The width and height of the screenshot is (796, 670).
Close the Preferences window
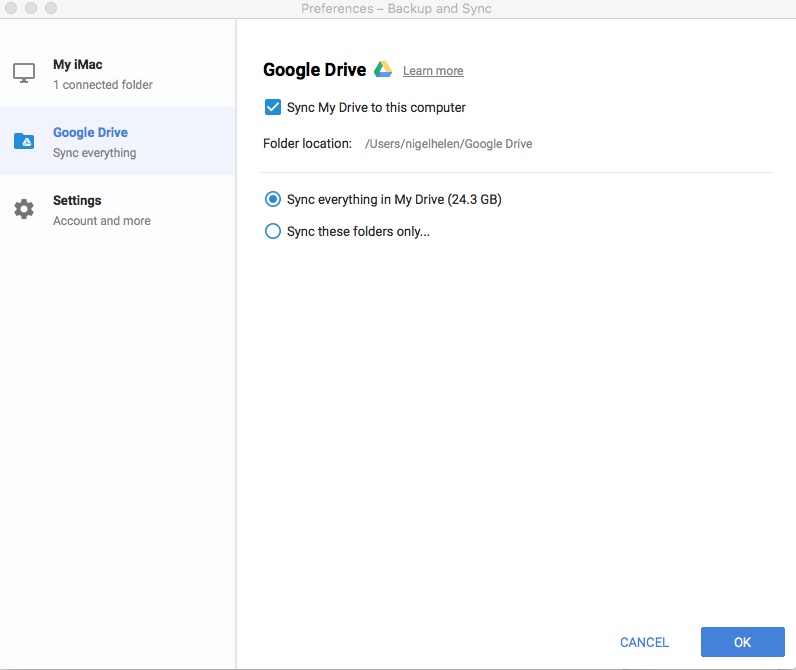(x=13, y=8)
